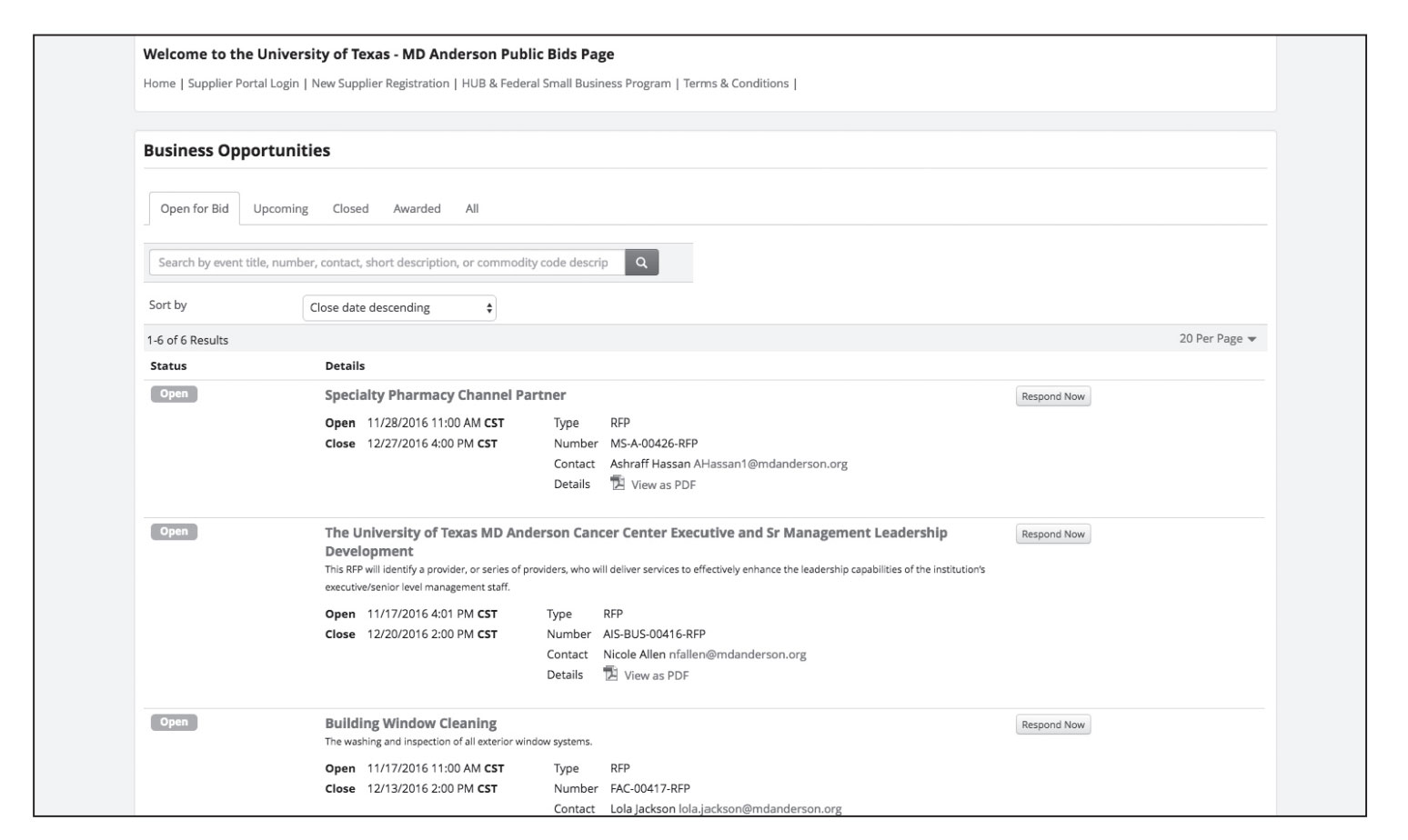Screen dimensions: 1408x840
Task: Select number MS-A-00426-RFP text
Action: 654,444
